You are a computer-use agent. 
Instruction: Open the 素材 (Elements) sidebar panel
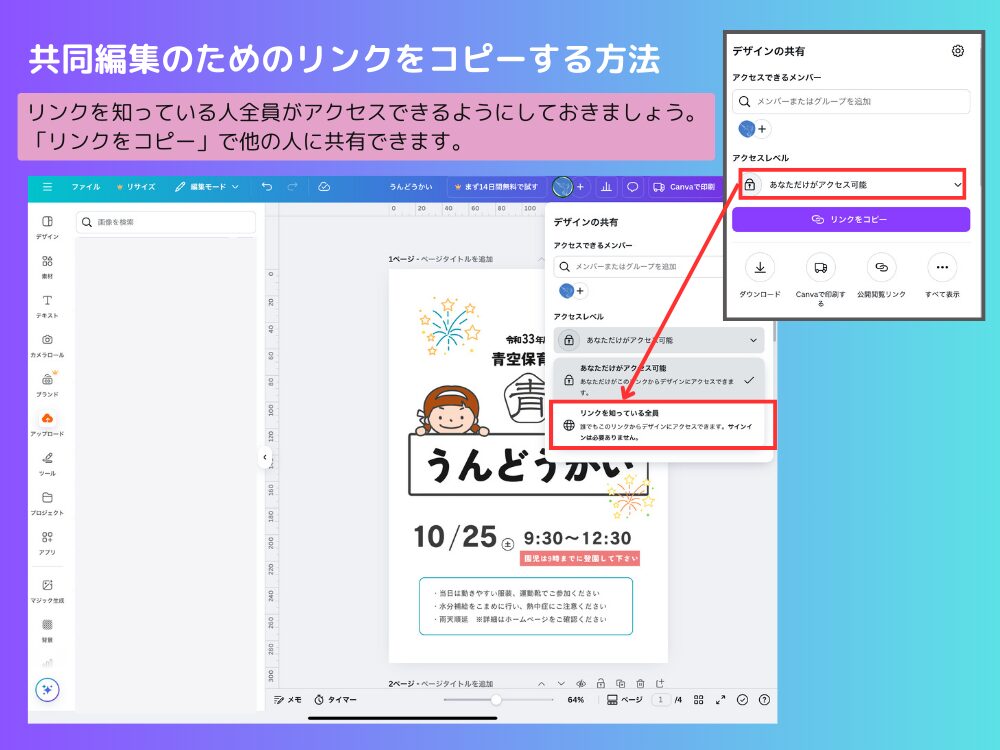(x=47, y=266)
